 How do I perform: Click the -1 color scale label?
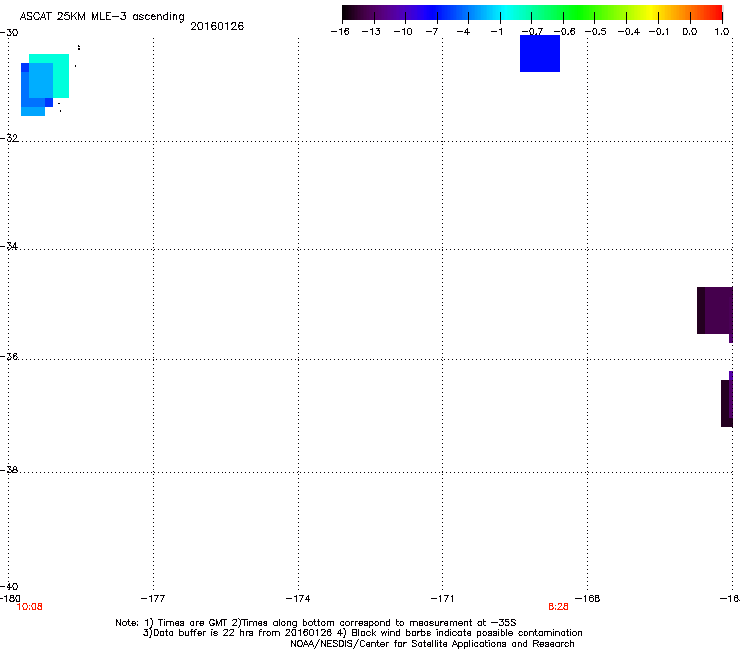(x=496, y=32)
